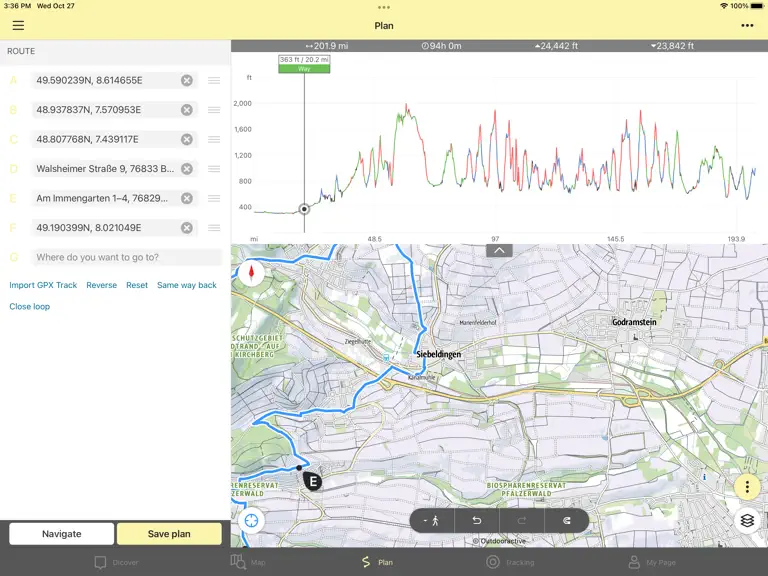Click waypoint E marker on map
This screenshot has width=768, height=576.
pyautogui.click(x=312, y=481)
